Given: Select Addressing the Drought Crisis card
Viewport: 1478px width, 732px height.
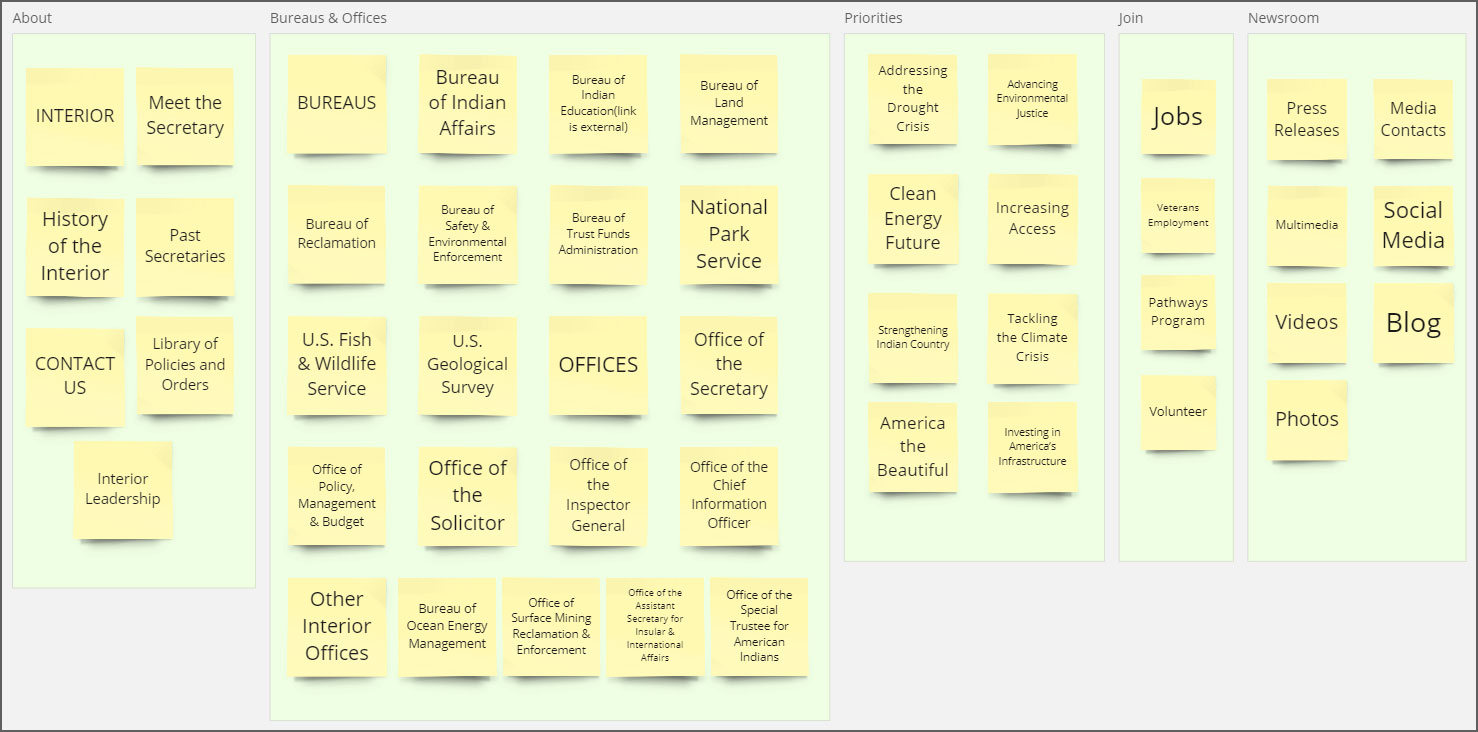Looking at the screenshot, I should point(913,99).
